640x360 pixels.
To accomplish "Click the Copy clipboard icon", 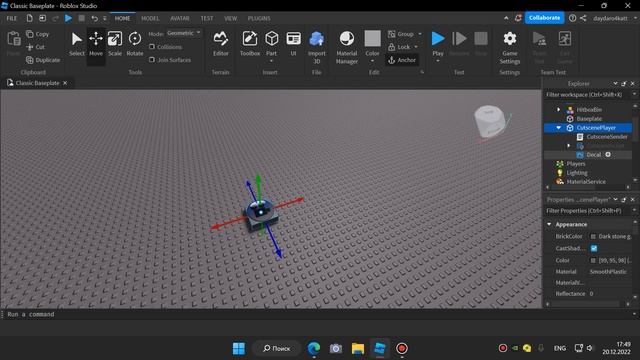I will pos(30,34).
